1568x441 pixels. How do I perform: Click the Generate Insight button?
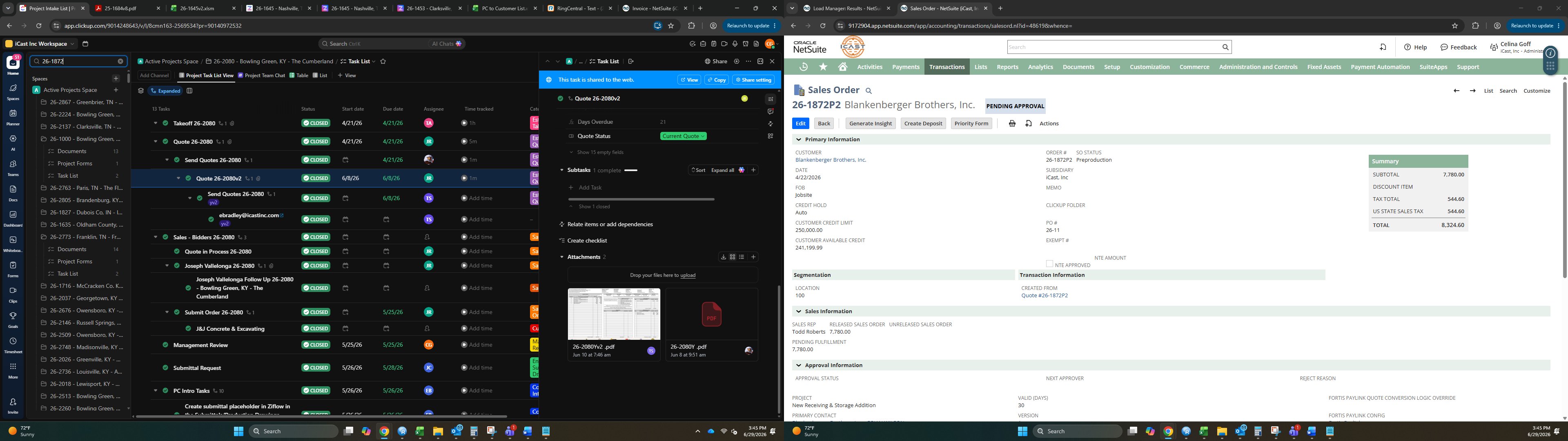871,124
